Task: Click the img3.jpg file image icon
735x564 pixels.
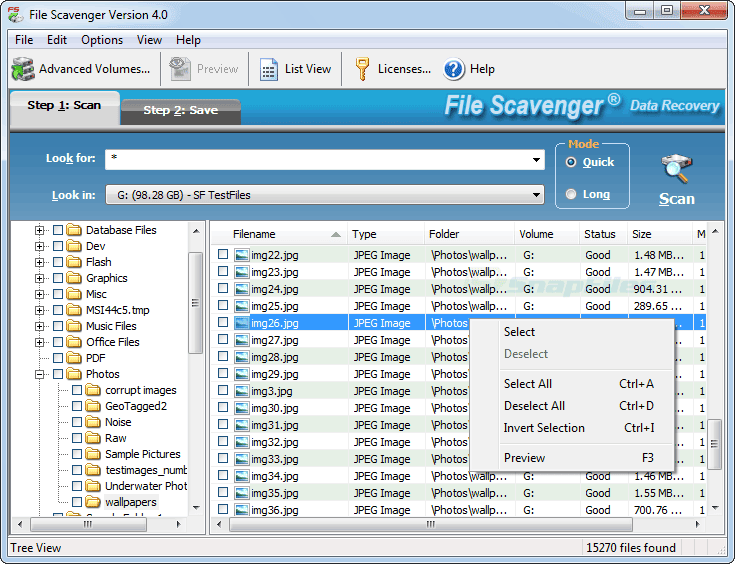Action: (242, 391)
